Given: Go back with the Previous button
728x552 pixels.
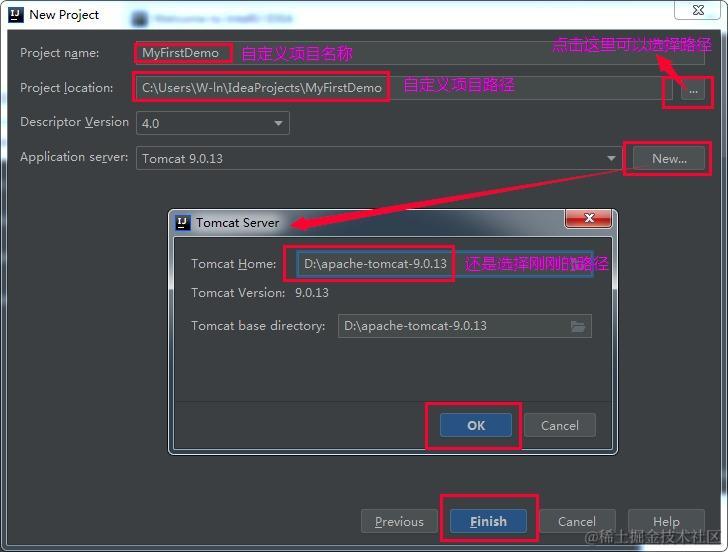Looking at the screenshot, I should click(399, 521).
